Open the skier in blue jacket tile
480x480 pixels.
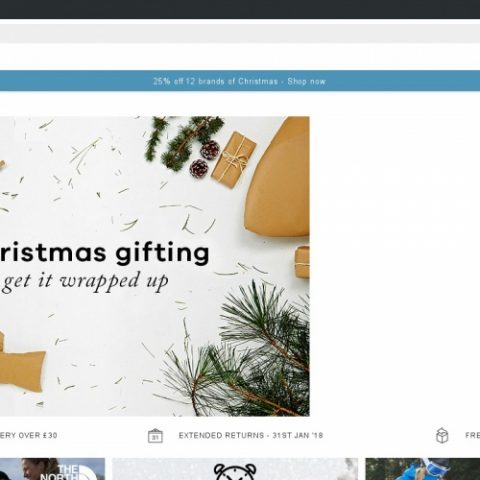[423, 469]
